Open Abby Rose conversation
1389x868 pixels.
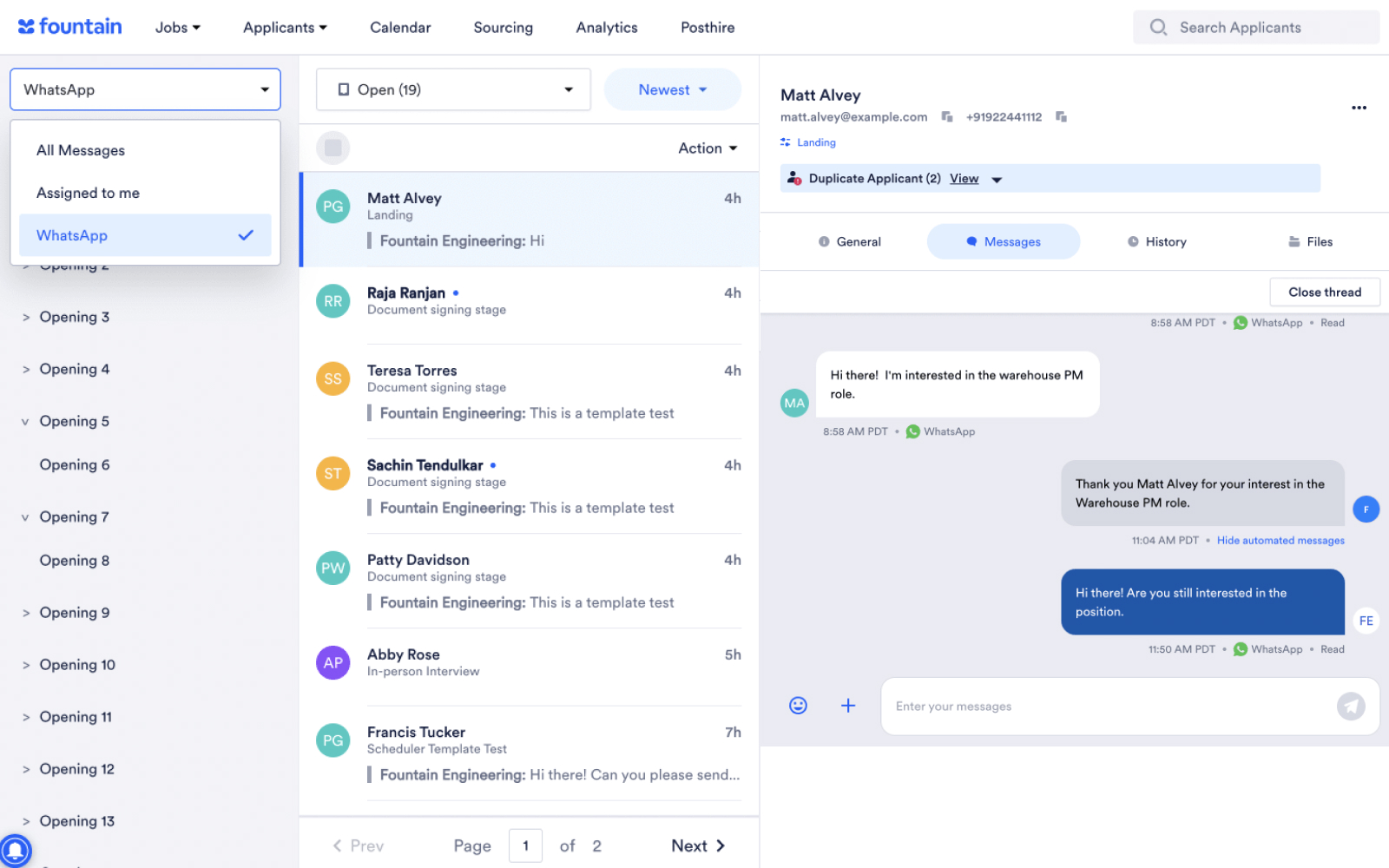coord(529,667)
